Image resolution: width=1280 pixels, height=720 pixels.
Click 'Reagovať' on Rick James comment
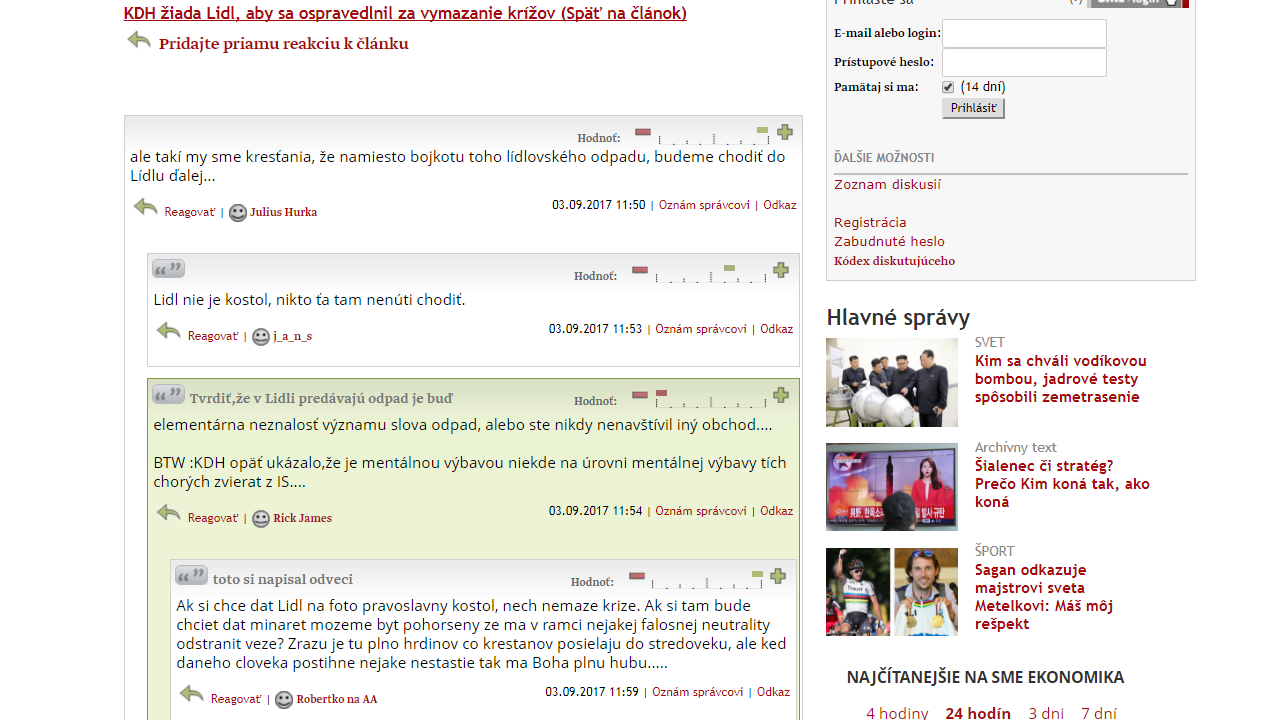(213, 518)
